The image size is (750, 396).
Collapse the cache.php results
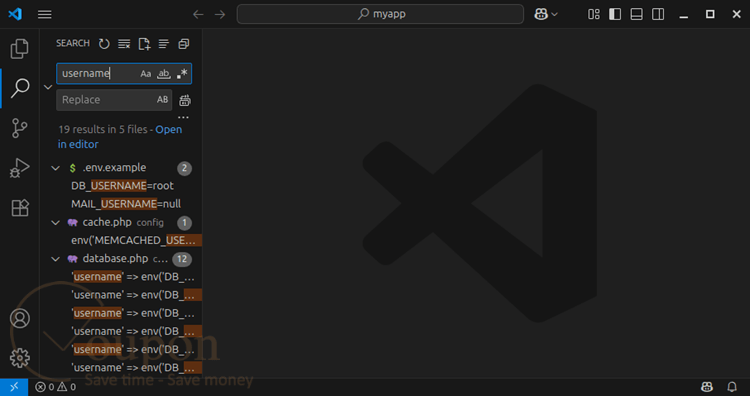55,223
